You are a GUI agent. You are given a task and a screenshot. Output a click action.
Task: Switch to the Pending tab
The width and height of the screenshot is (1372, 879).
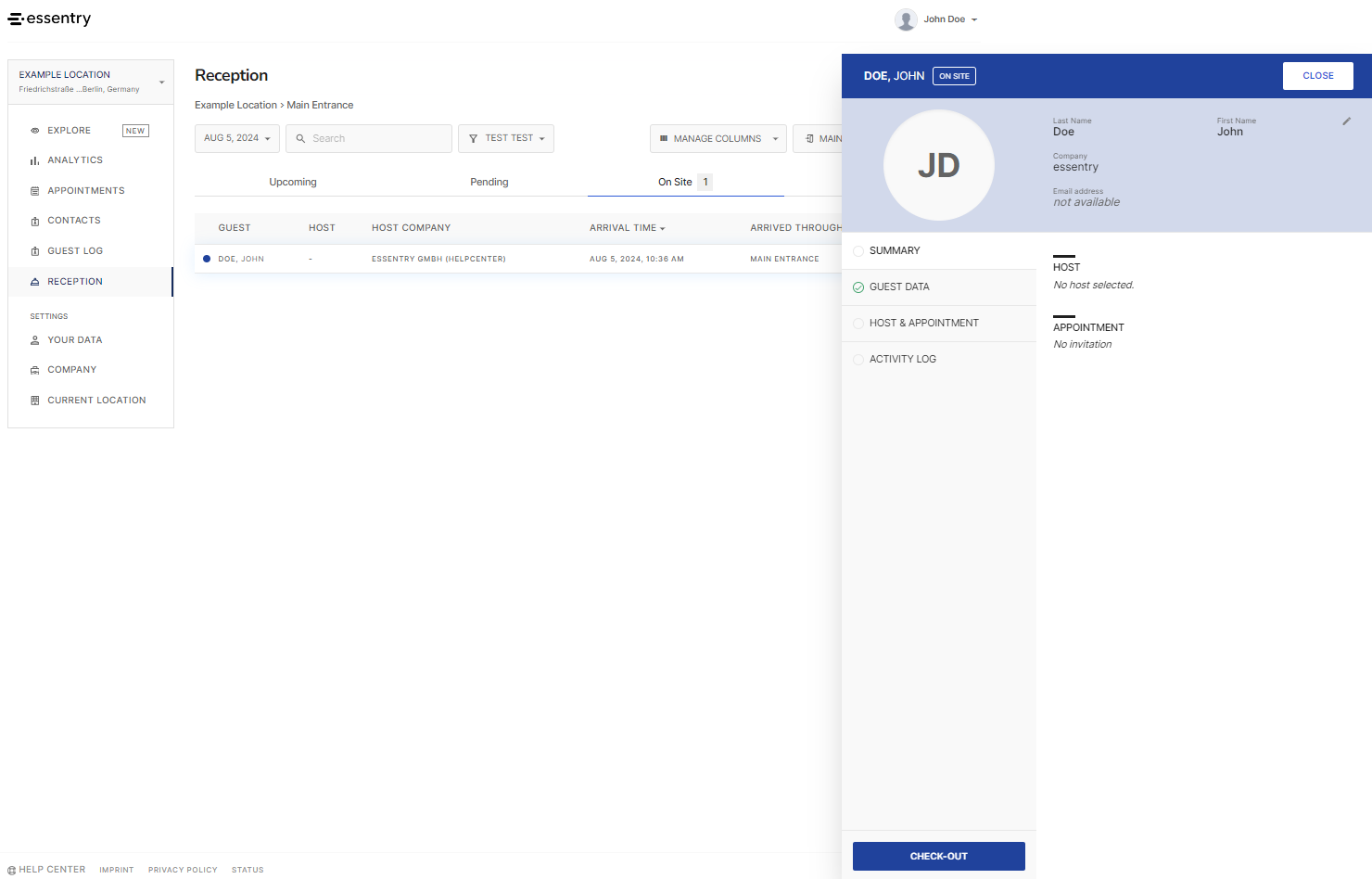click(489, 182)
